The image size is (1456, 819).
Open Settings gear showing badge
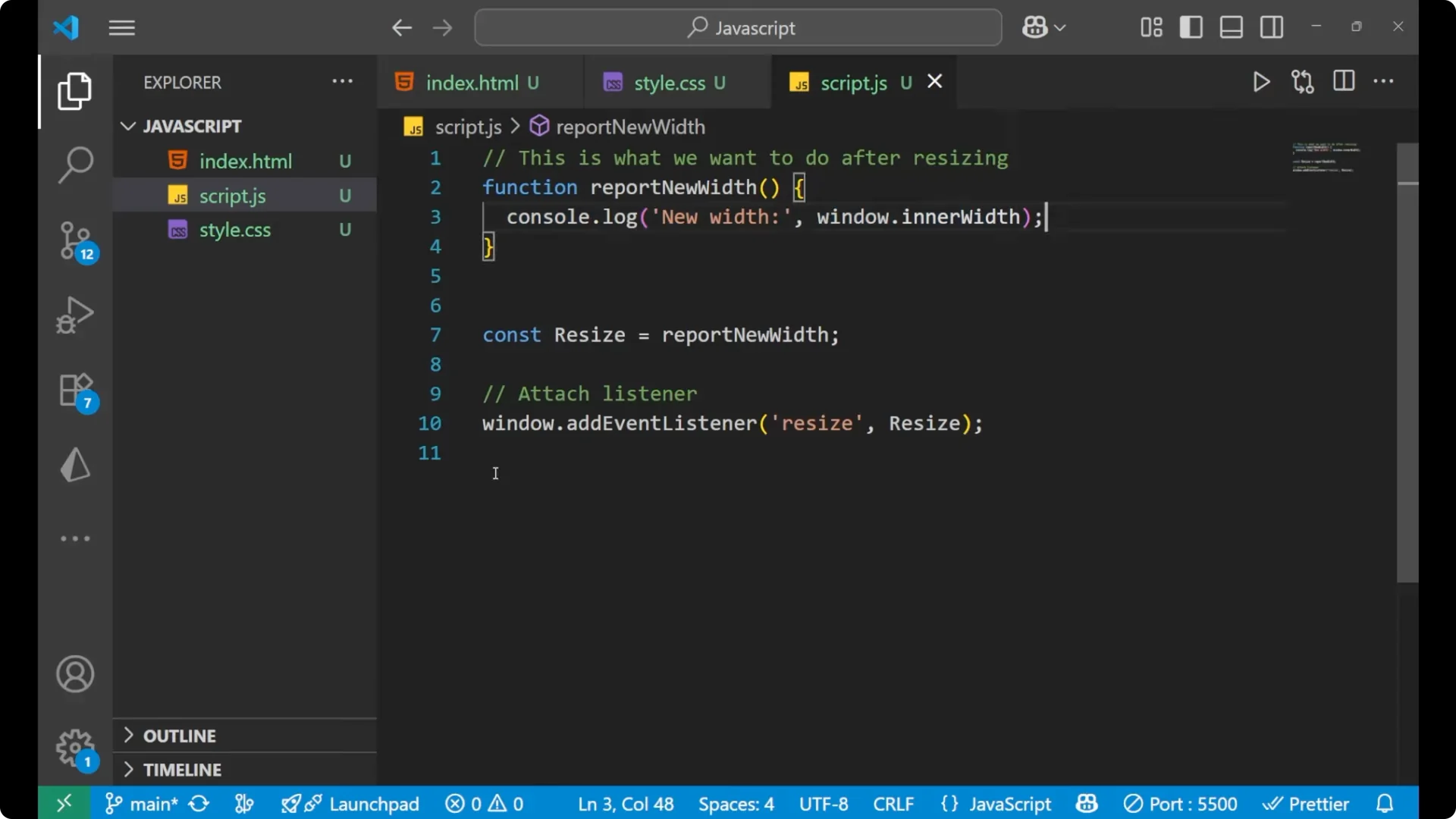click(x=74, y=748)
